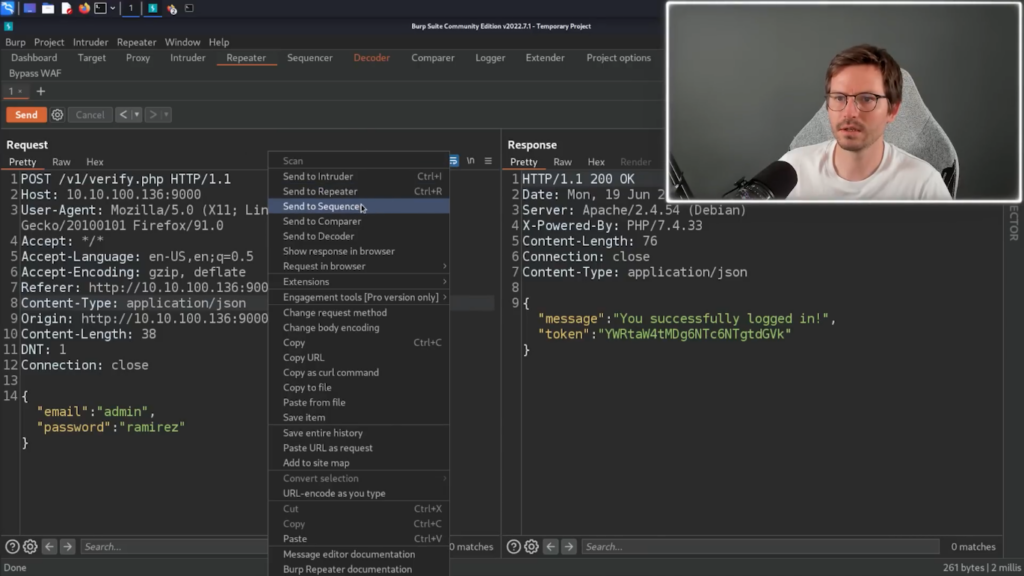Open the Decoder tab

point(371,58)
